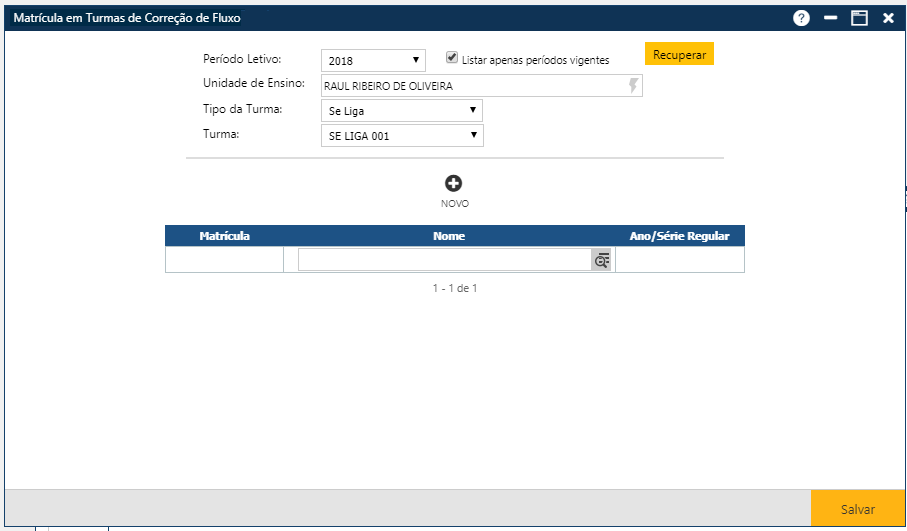This screenshot has height=531, width=907.
Task: Open the Turma dropdown showing SE LIGA 001
Action: 402,136
